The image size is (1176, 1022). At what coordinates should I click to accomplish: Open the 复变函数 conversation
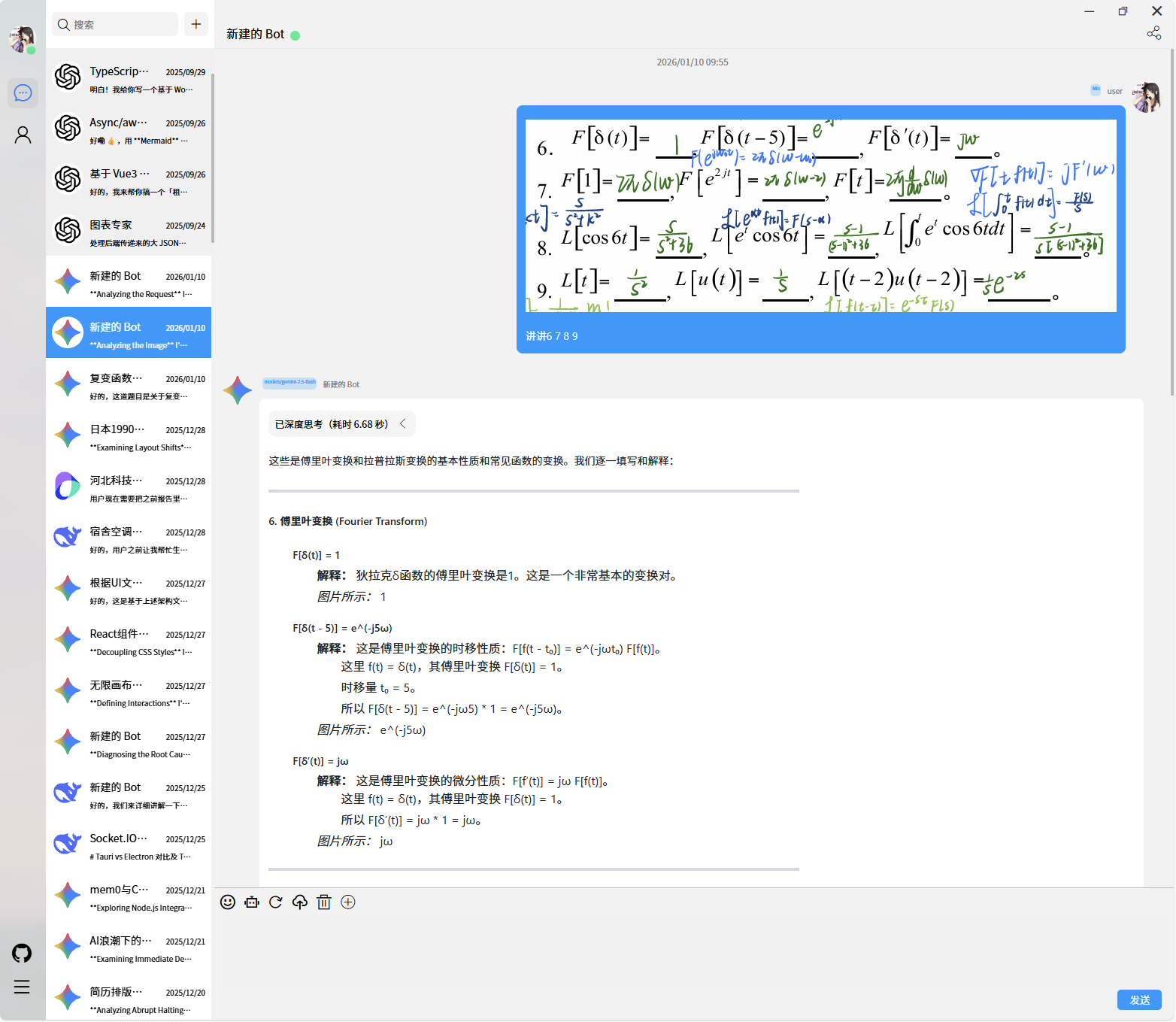129,384
